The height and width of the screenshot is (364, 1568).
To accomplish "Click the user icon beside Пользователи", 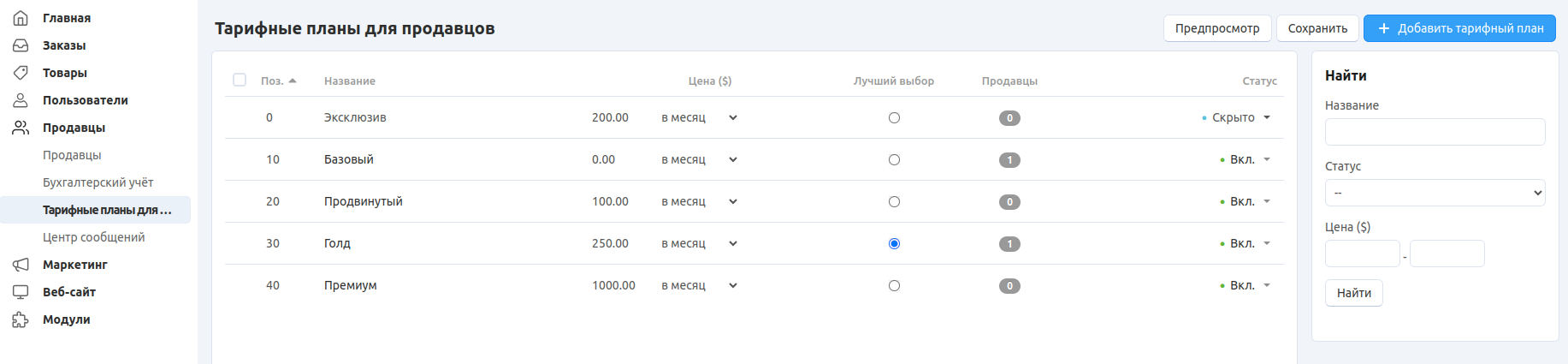I will click(x=21, y=100).
